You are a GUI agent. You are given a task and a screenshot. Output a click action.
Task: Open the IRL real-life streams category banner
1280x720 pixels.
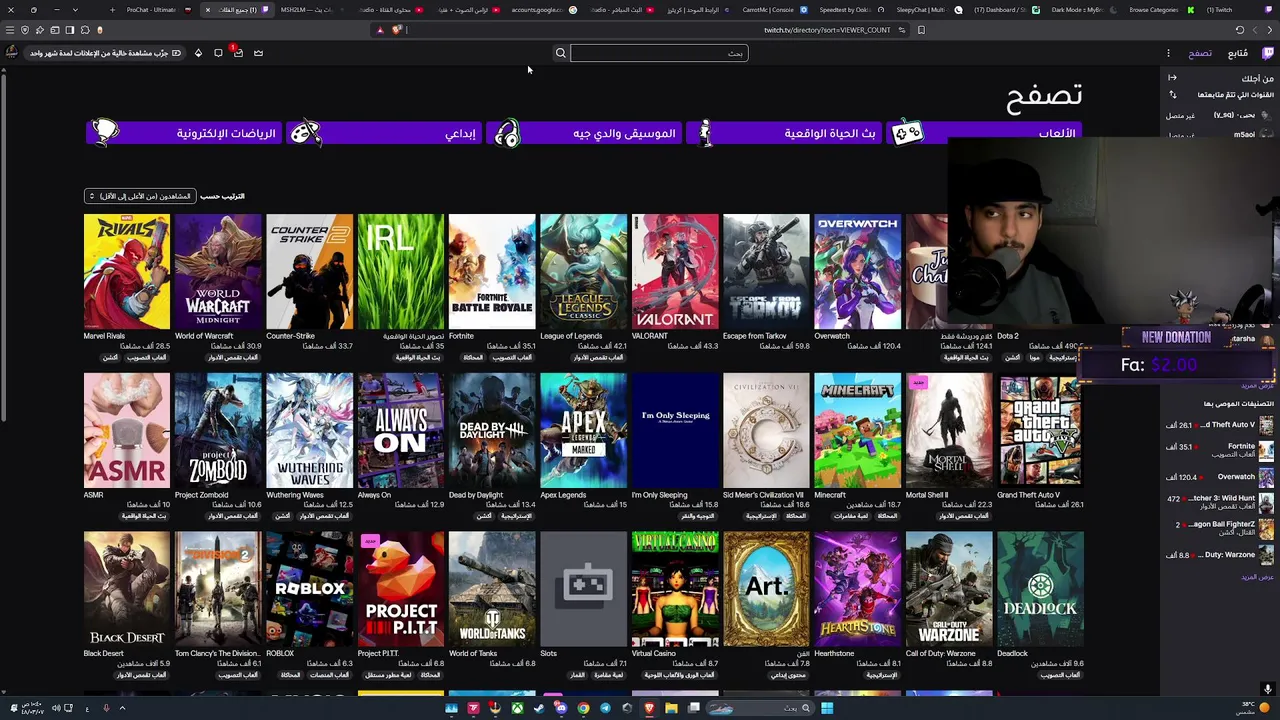[x=784, y=133]
